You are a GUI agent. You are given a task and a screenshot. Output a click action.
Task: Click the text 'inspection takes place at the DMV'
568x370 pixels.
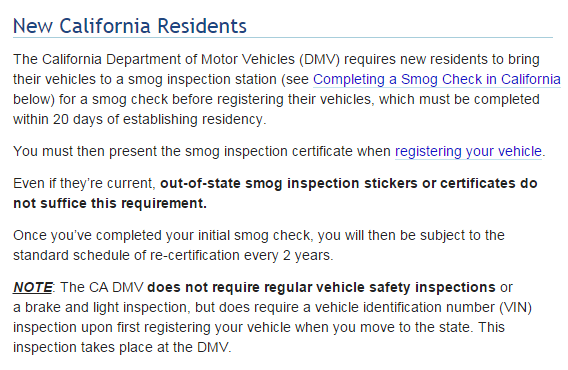click(x=122, y=347)
